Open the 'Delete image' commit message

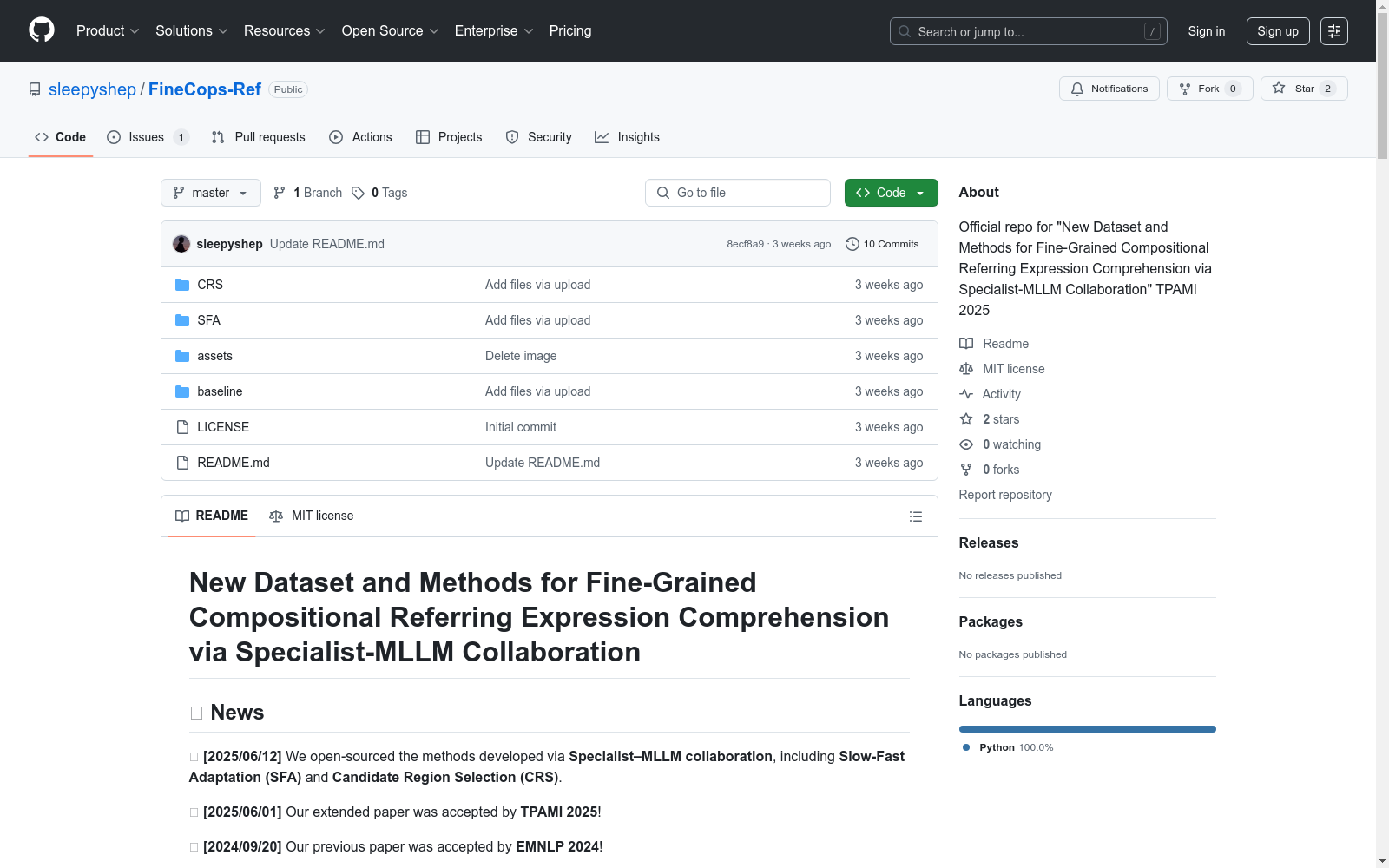(521, 356)
